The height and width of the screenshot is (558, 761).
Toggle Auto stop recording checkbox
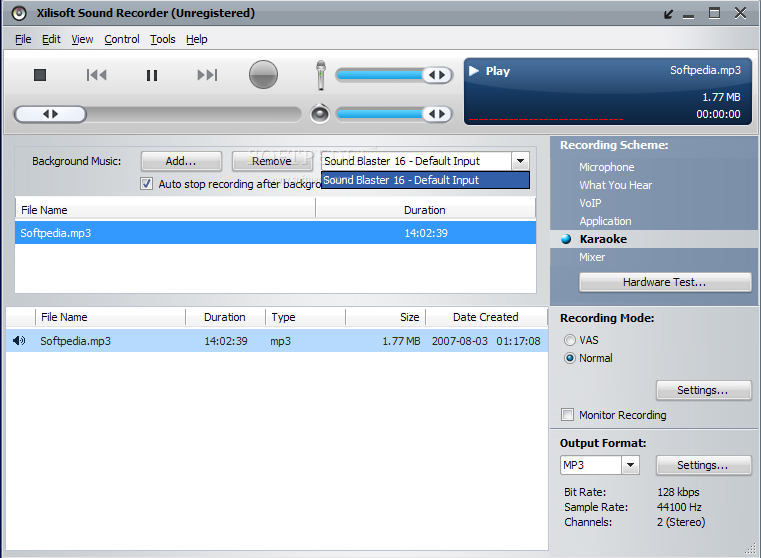tap(146, 184)
